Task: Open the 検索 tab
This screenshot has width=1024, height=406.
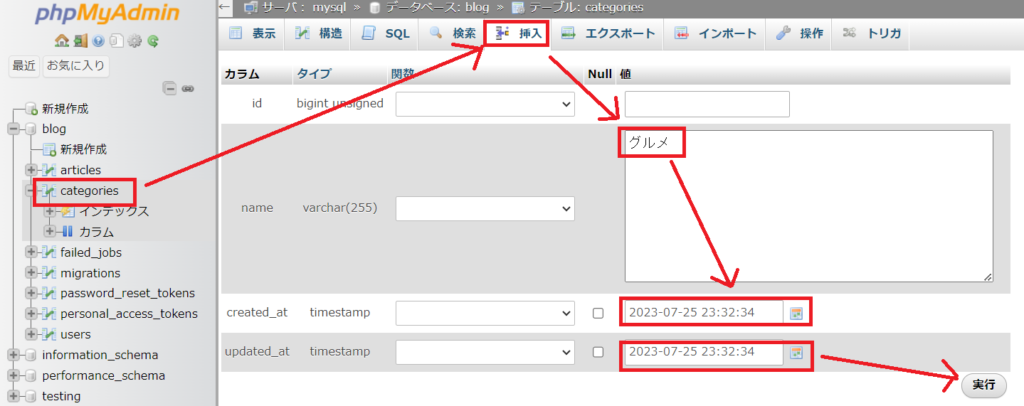Action: pyautogui.click(x=453, y=34)
